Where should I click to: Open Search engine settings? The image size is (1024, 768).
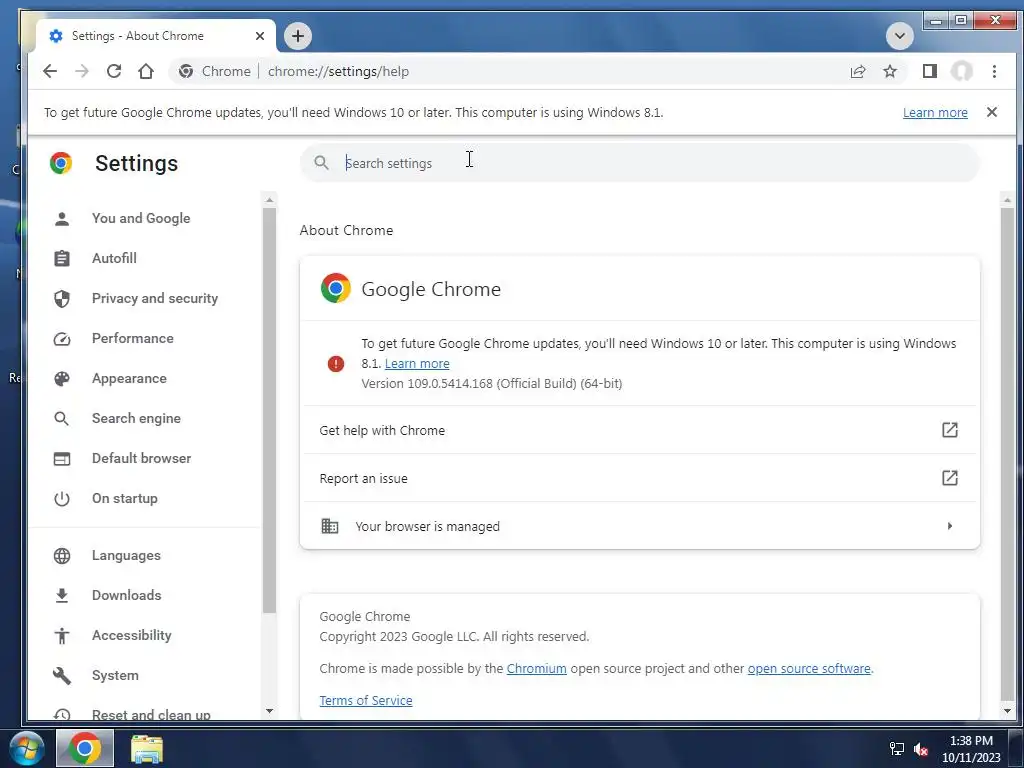coord(136,418)
